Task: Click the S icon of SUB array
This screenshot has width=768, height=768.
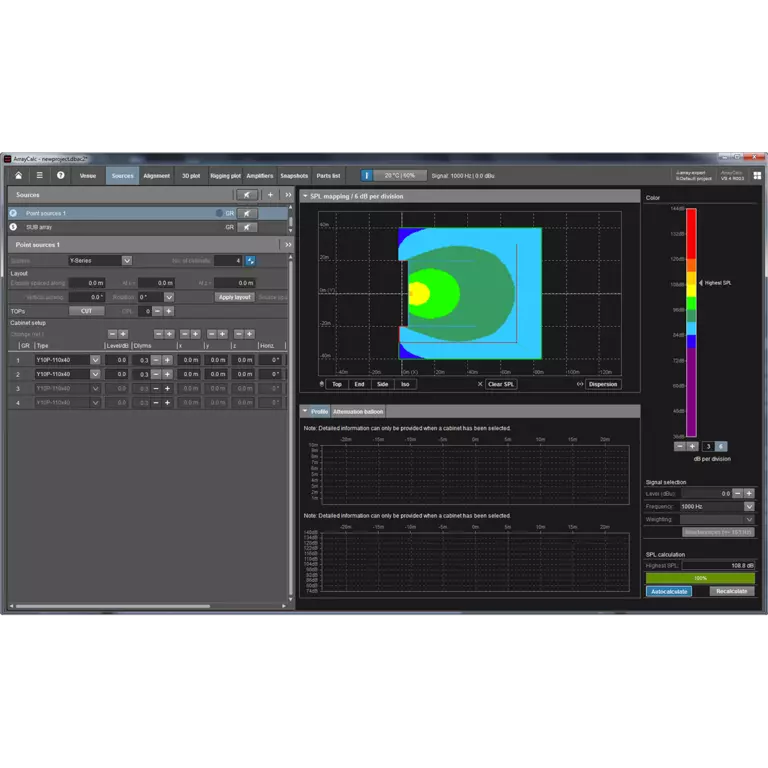Action: [13, 227]
